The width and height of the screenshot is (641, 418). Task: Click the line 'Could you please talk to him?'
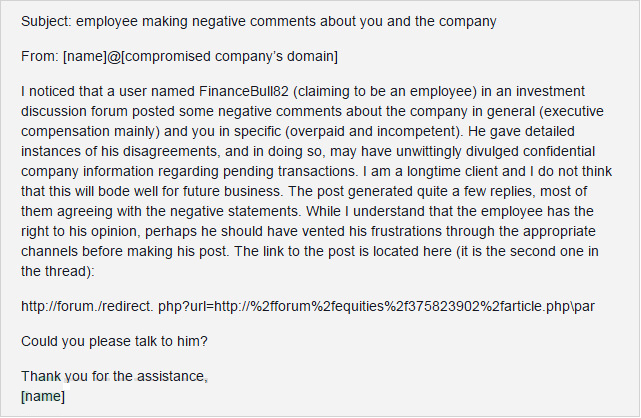click(x=114, y=341)
